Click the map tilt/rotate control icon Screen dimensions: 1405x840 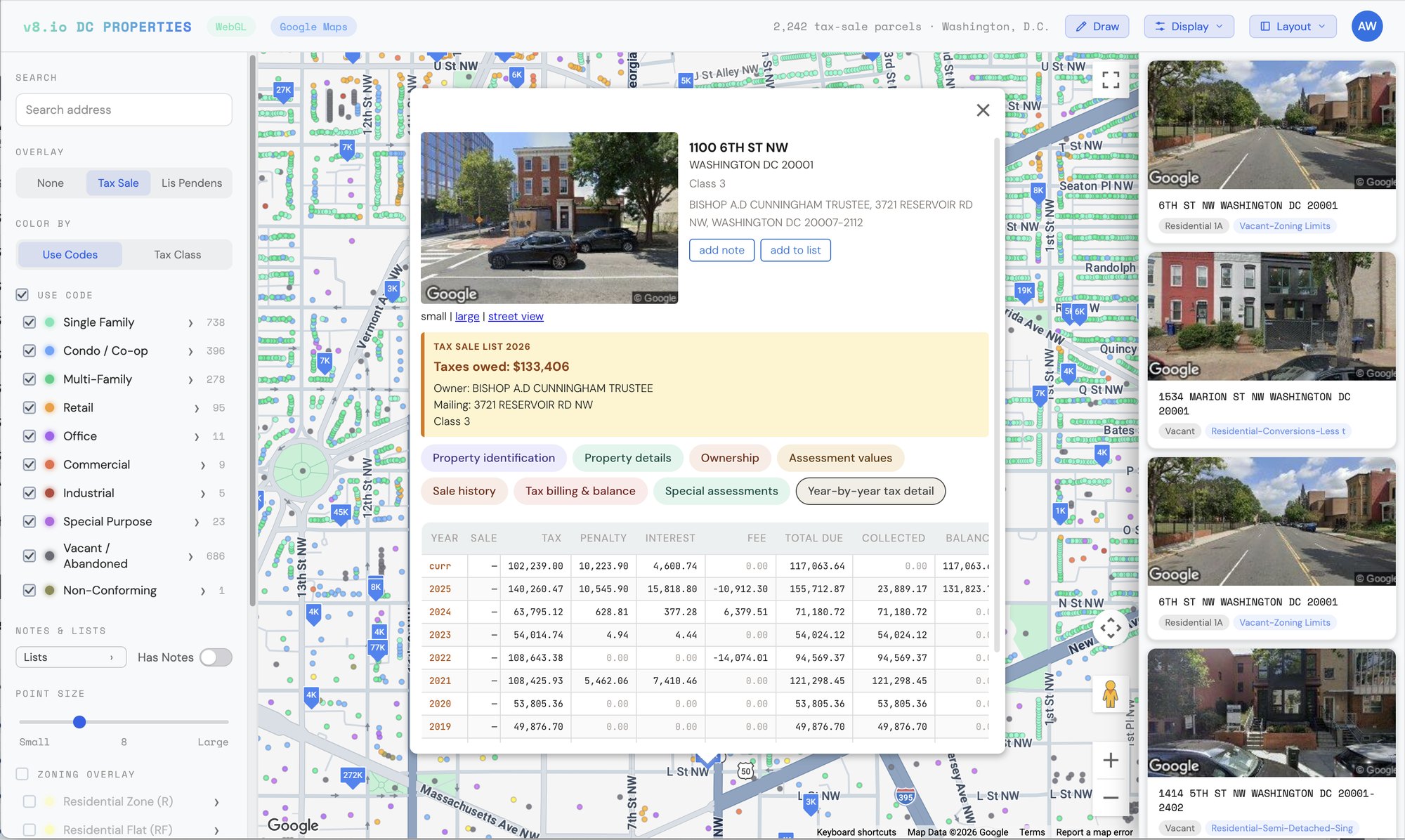point(1111,628)
